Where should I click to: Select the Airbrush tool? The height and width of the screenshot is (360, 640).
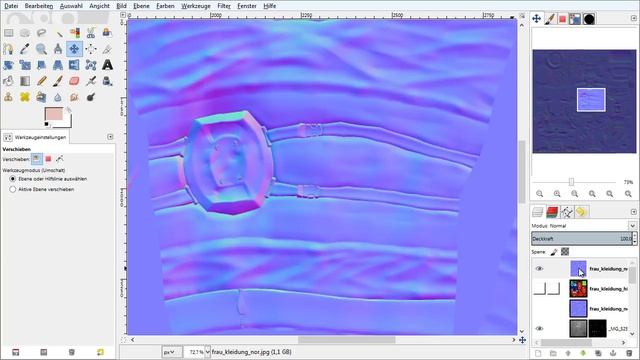coord(91,81)
